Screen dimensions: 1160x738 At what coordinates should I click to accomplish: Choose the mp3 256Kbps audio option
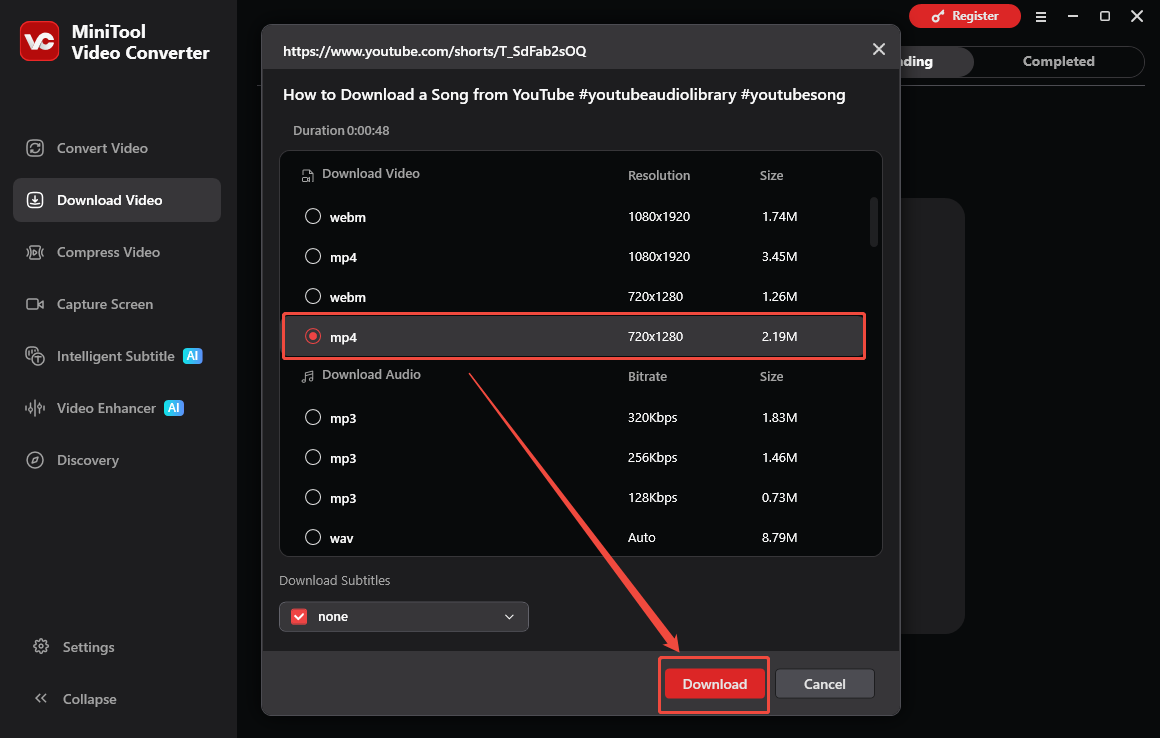[313, 457]
